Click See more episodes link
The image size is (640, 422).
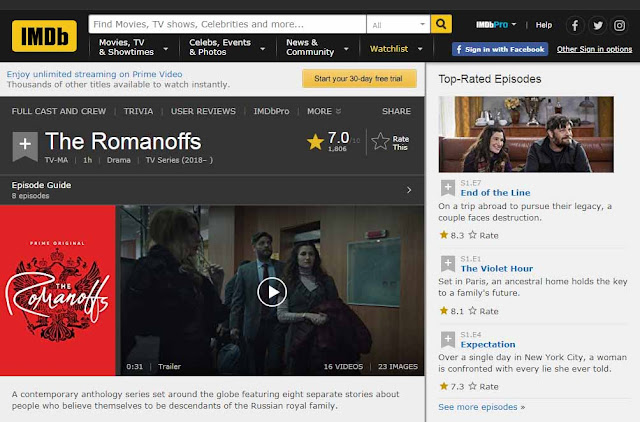(x=482, y=407)
